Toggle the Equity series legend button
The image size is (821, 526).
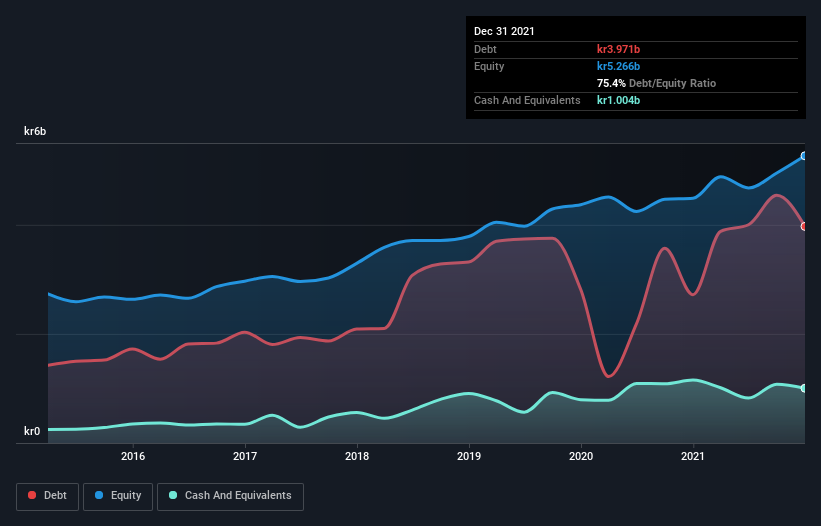118,496
